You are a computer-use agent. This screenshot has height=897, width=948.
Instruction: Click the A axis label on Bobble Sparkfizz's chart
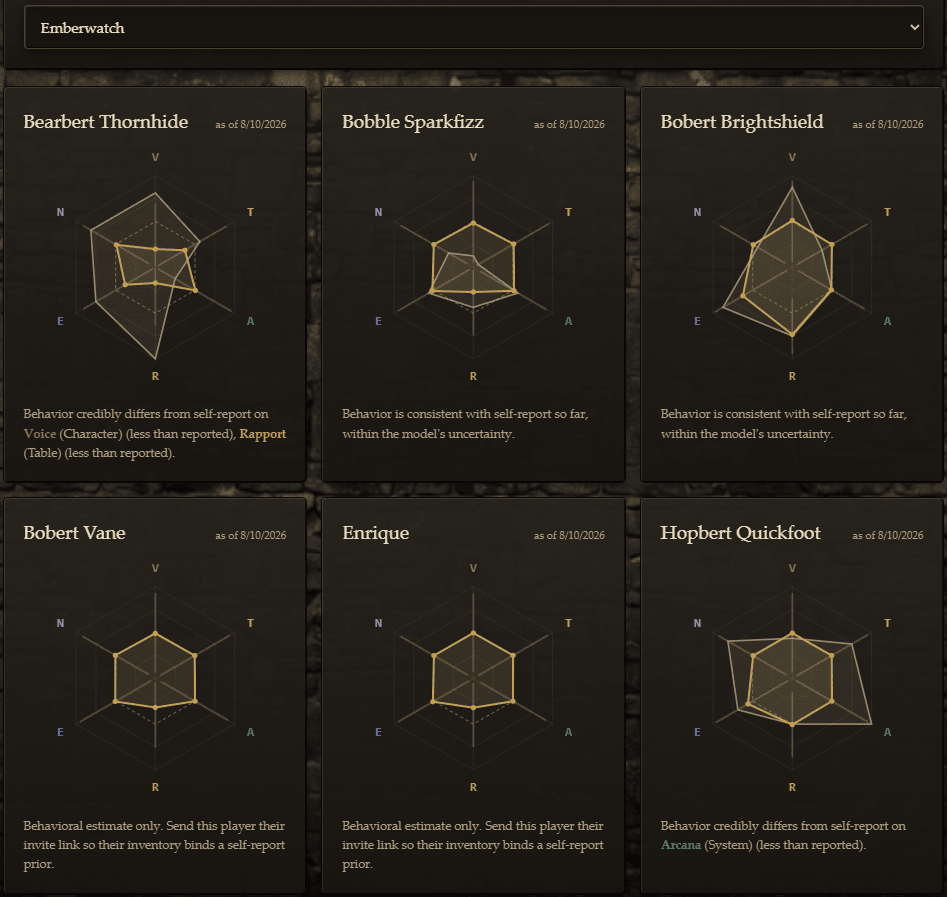point(568,321)
